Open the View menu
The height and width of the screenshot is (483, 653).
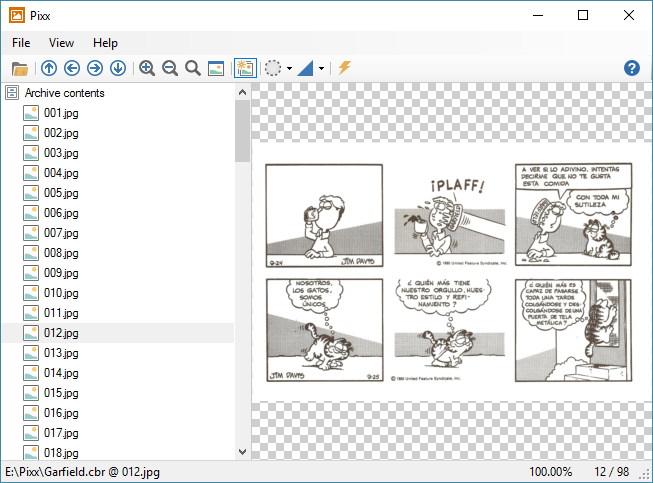click(61, 43)
